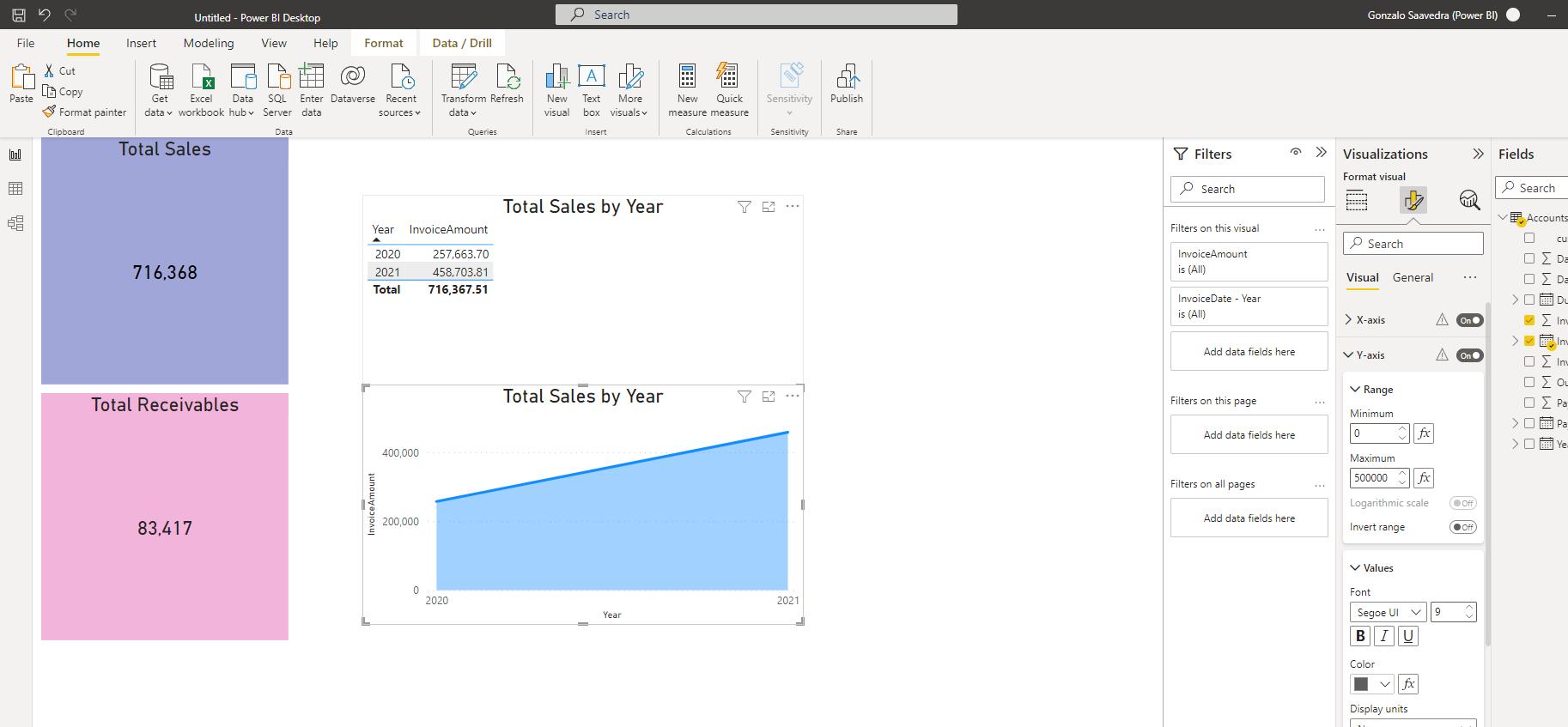Apply Italic to values font
The image size is (1568, 727).
click(1384, 636)
